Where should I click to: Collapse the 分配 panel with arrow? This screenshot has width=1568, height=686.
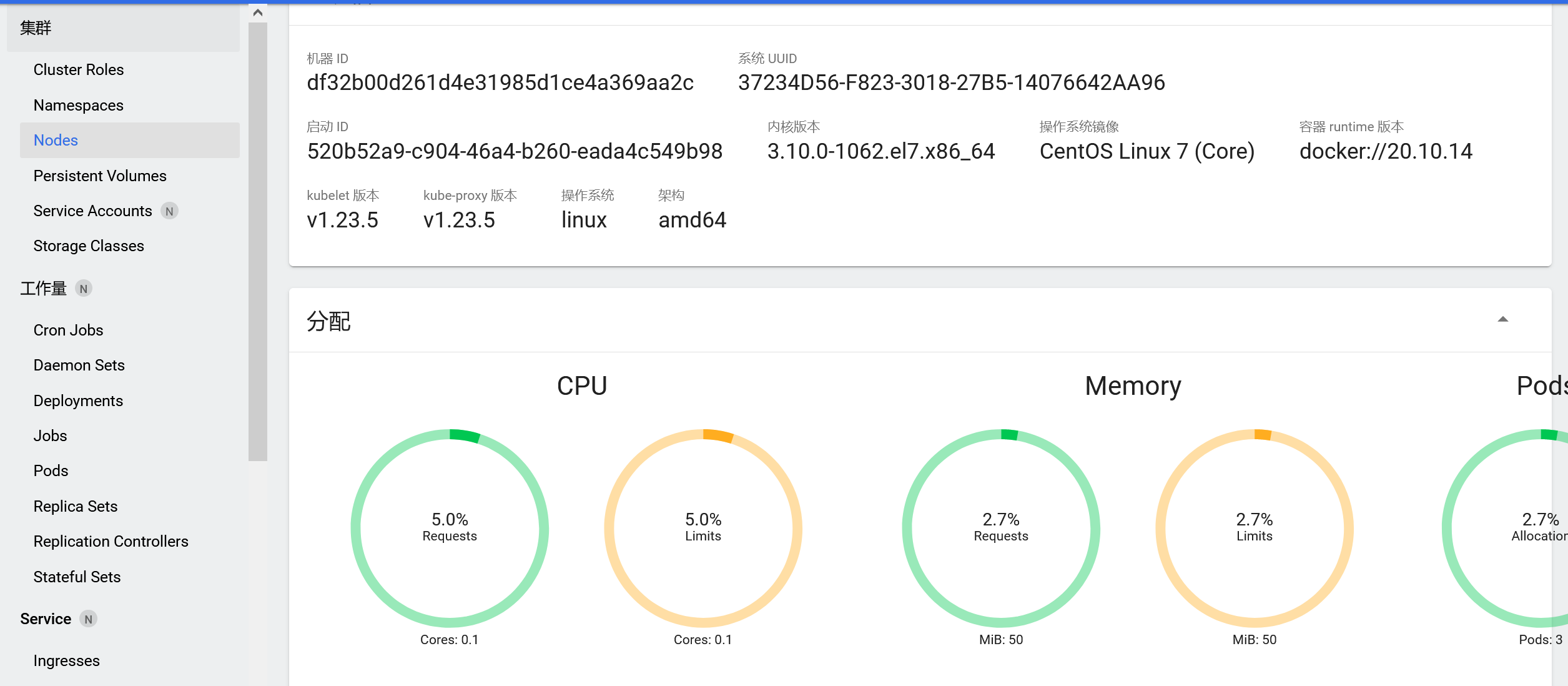1502,319
